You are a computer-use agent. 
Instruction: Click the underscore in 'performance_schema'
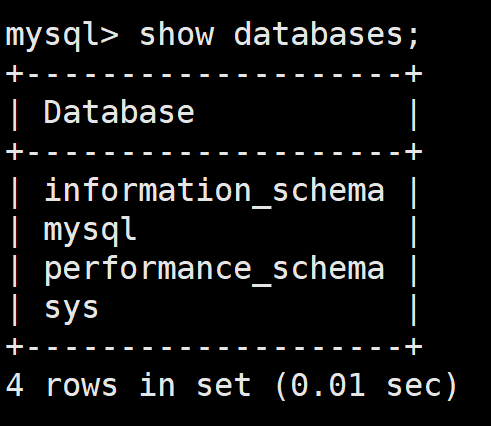click(x=262, y=286)
